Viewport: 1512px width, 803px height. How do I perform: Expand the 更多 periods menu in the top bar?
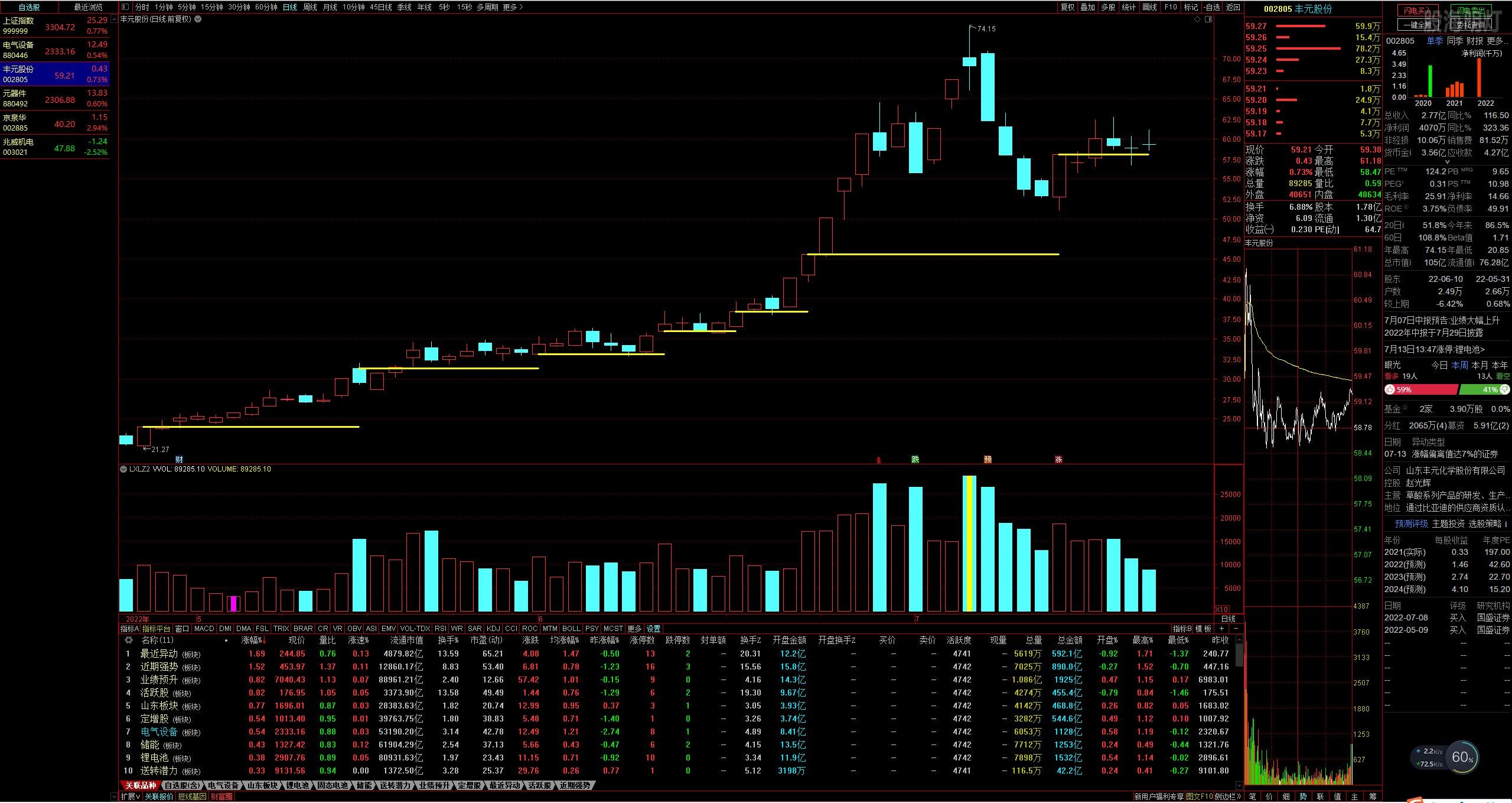(x=513, y=7)
